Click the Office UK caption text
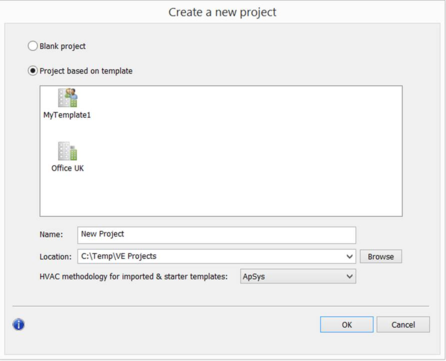 (x=68, y=168)
